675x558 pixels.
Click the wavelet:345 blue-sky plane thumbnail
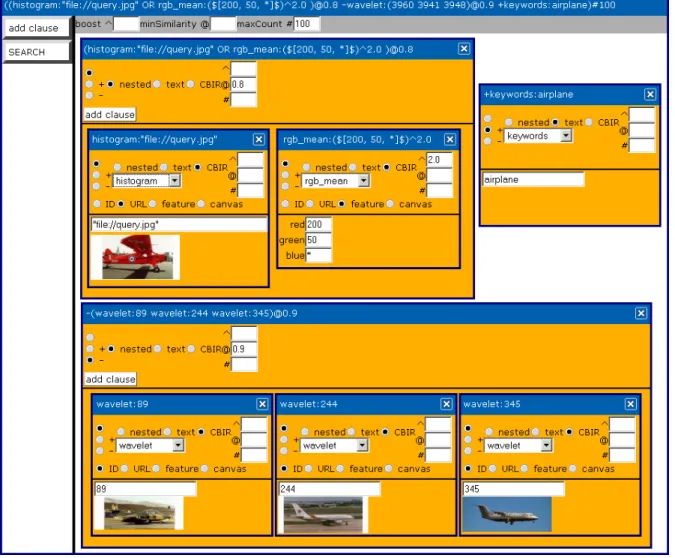(x=507, y=515)
